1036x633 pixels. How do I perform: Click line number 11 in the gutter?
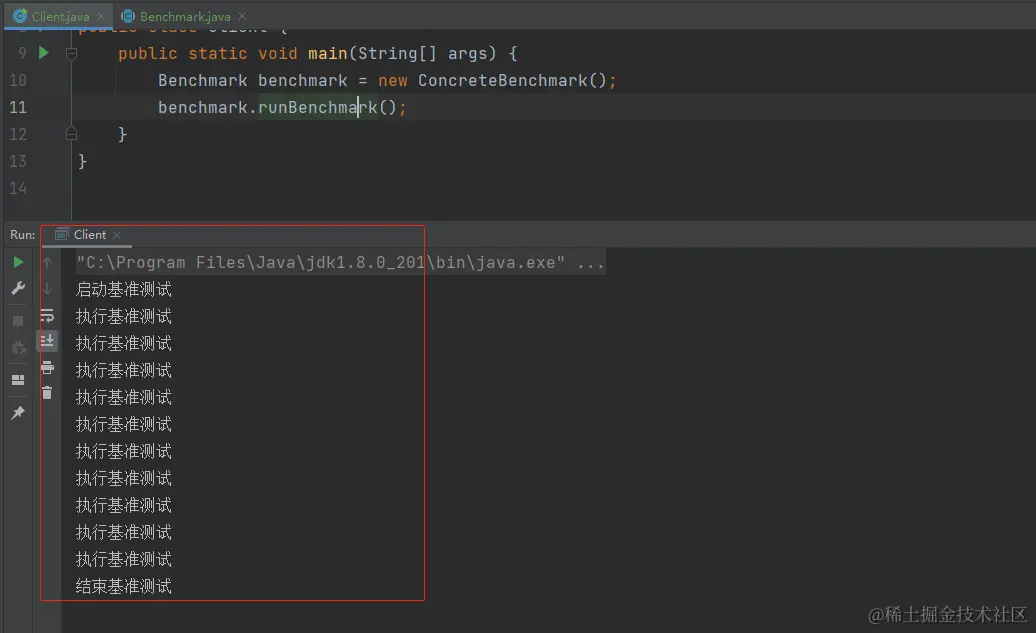tap(18, 107)
